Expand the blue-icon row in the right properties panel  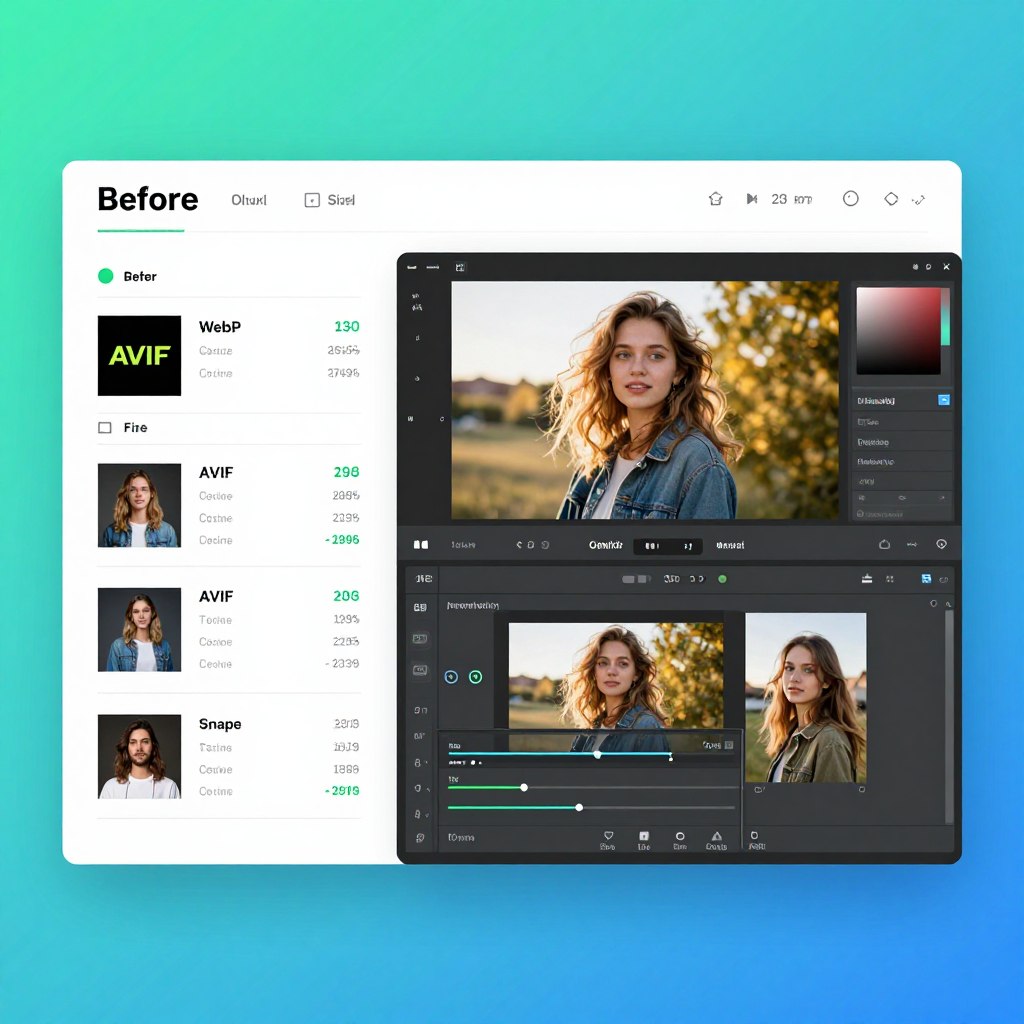[x=902, y=400]
